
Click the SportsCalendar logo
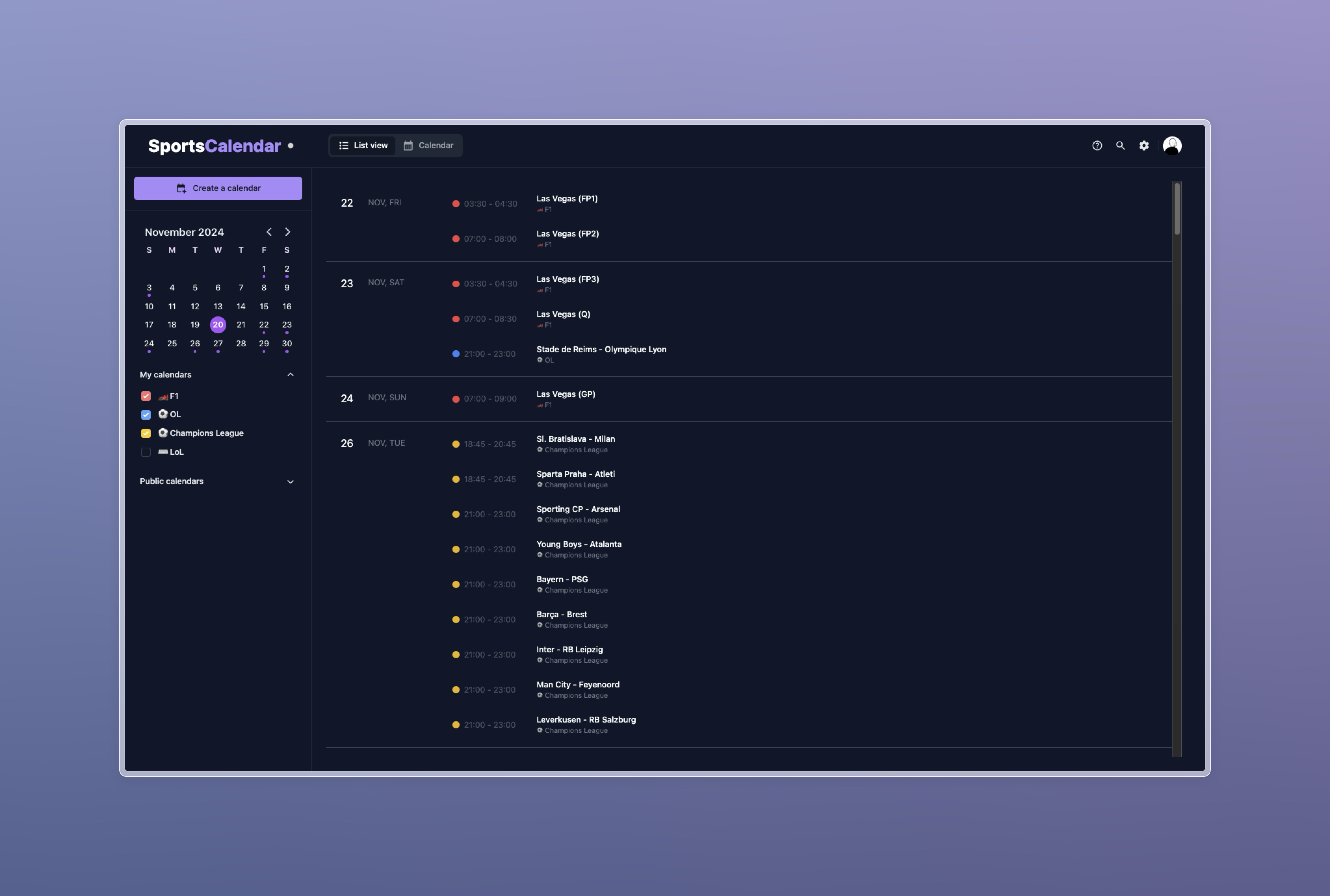(x=214, y=146)
